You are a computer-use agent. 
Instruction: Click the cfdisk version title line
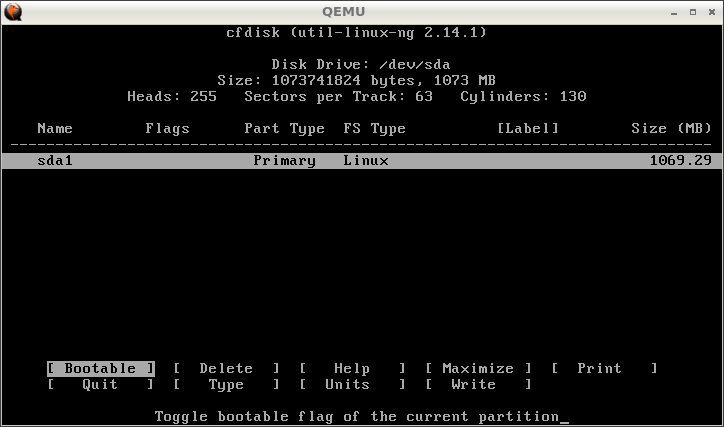[x=356, y=32]
